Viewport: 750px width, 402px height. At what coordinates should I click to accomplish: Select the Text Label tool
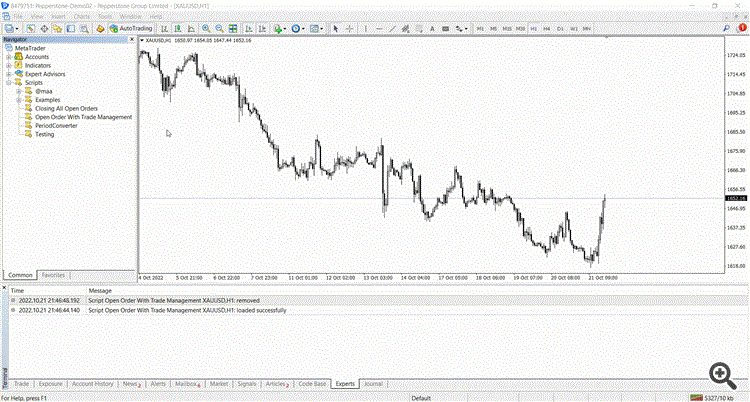(x=446, y=29)
